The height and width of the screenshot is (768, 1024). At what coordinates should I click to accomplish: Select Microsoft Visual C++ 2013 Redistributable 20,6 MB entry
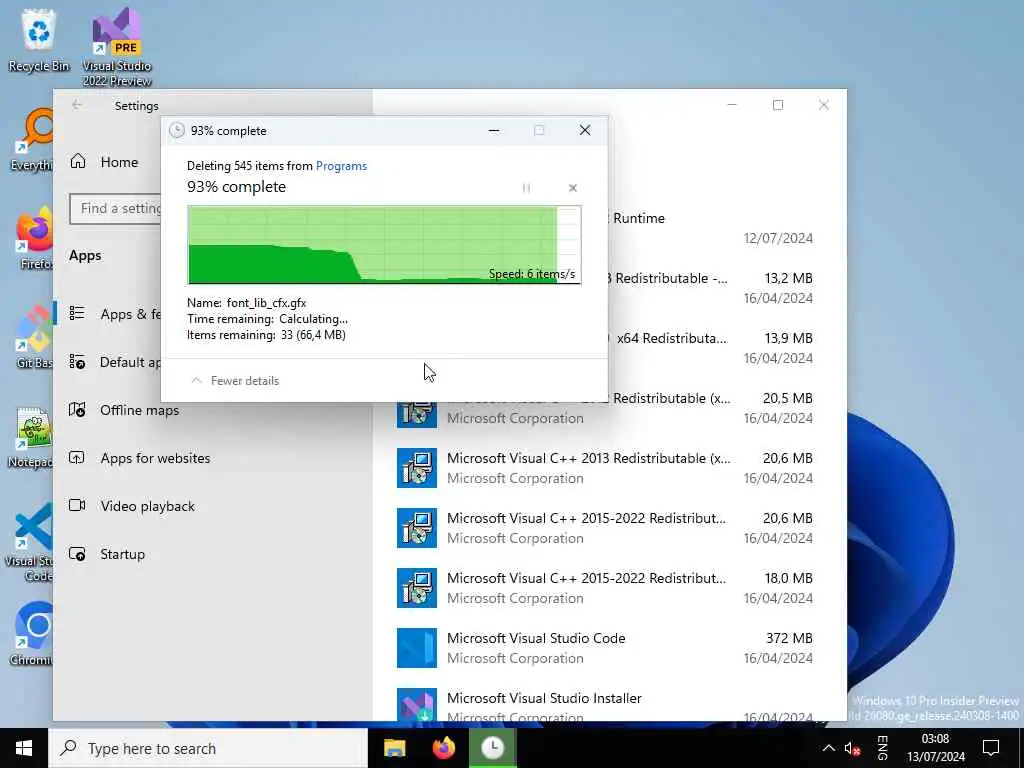click(605, 468)
